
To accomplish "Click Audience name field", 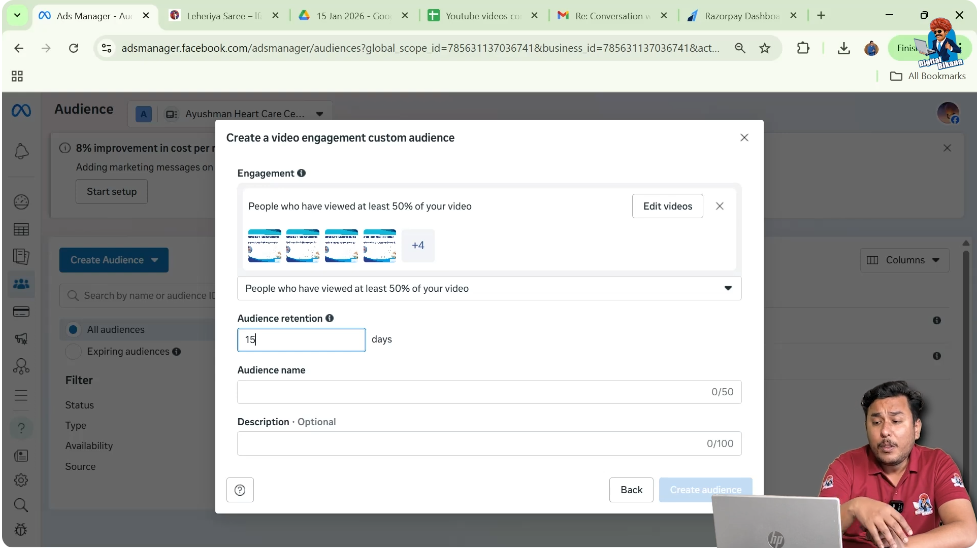I will click(489, 392).
